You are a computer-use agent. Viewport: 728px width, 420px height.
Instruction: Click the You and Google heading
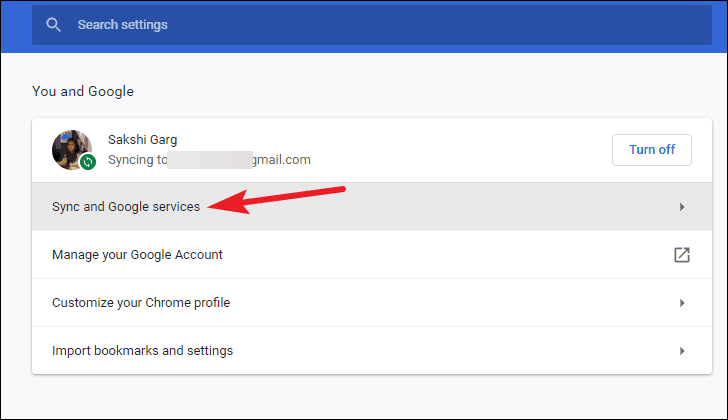83,91
